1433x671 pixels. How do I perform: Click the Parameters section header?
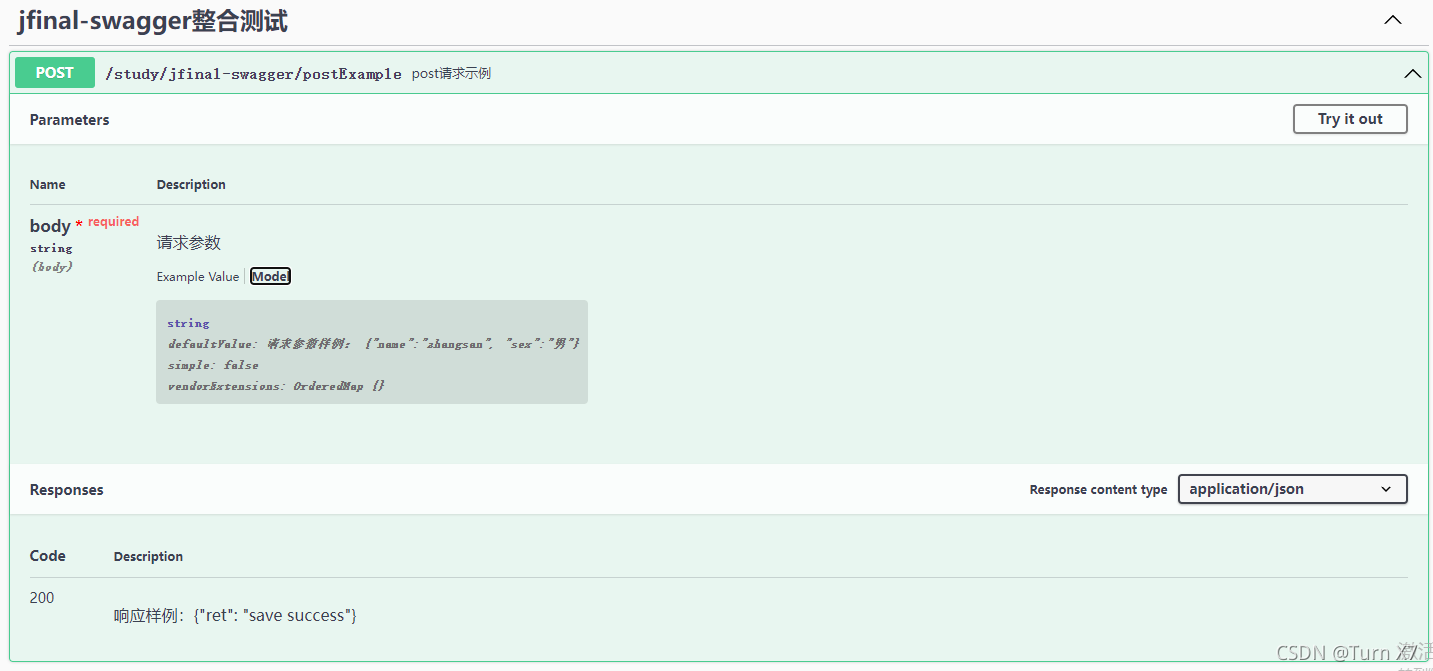(x=70, y=120)
